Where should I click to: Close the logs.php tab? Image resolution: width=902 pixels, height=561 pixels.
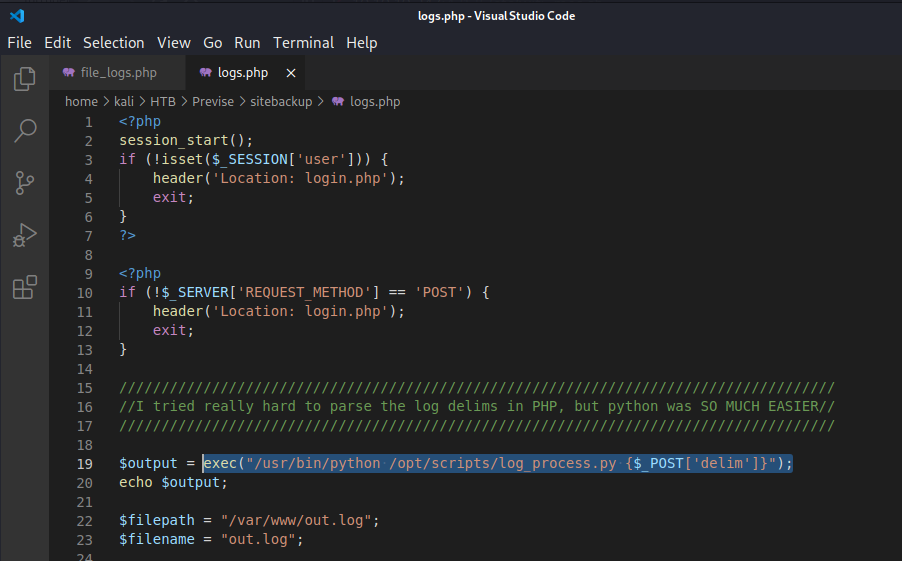point(291,73)
